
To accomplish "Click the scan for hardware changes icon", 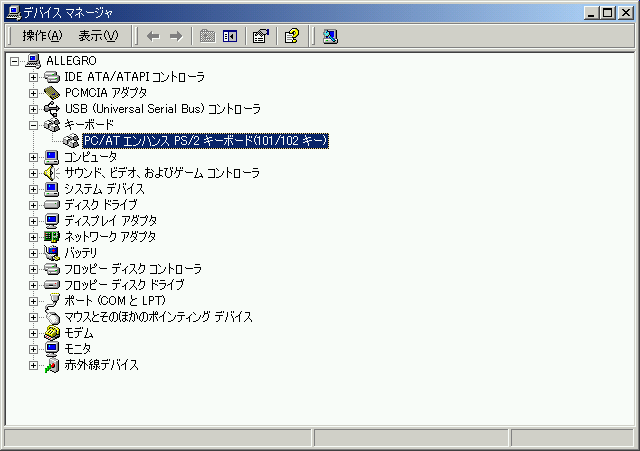I will click(x=330, y=36).
